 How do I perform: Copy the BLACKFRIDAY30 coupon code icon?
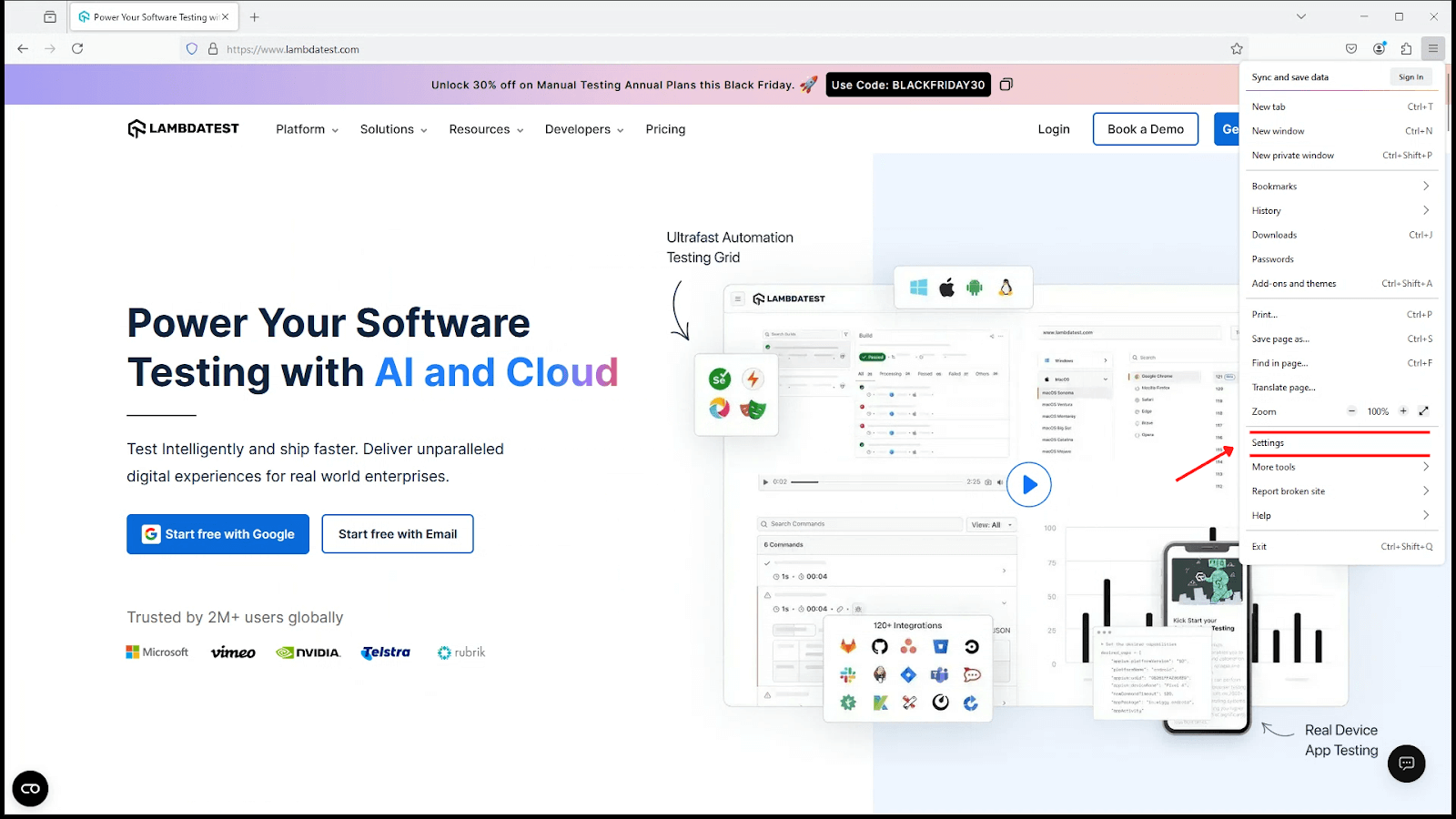click(x=1006, y=85)
